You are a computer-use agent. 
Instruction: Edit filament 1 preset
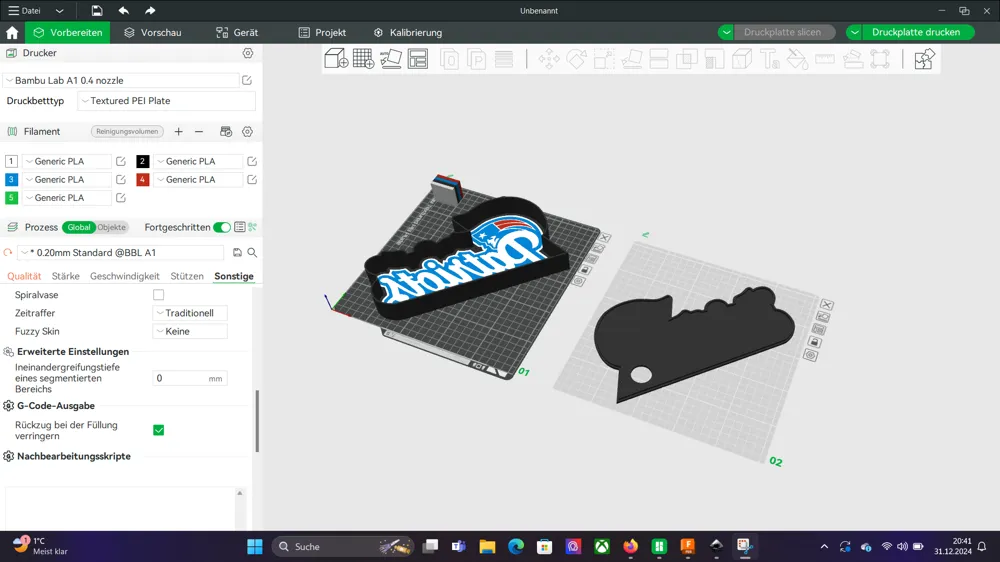point(121,161)
